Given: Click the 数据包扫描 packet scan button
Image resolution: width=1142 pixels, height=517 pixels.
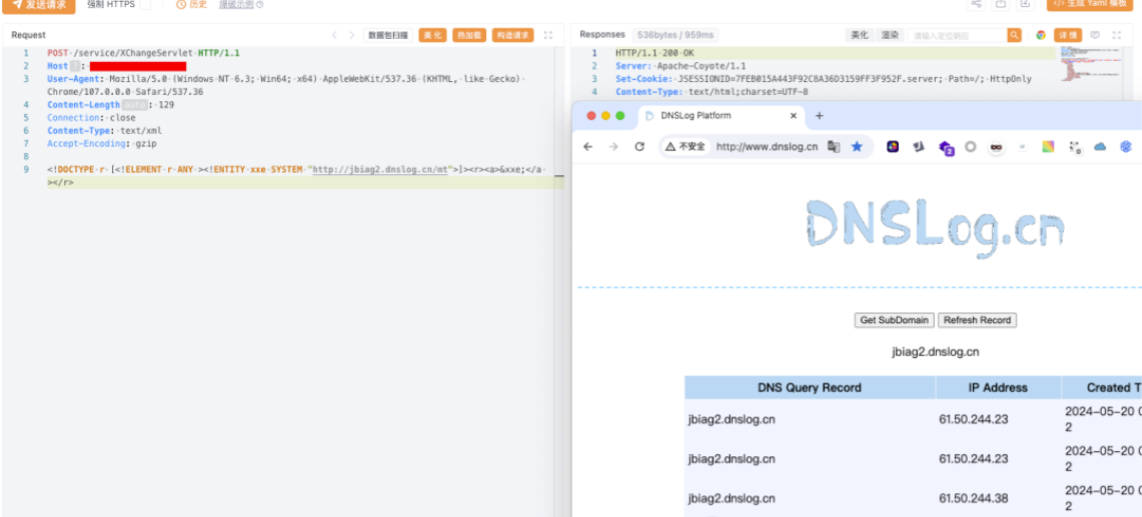Looking at the screenshot, I should pyautogui.click(x=388, y=35).
